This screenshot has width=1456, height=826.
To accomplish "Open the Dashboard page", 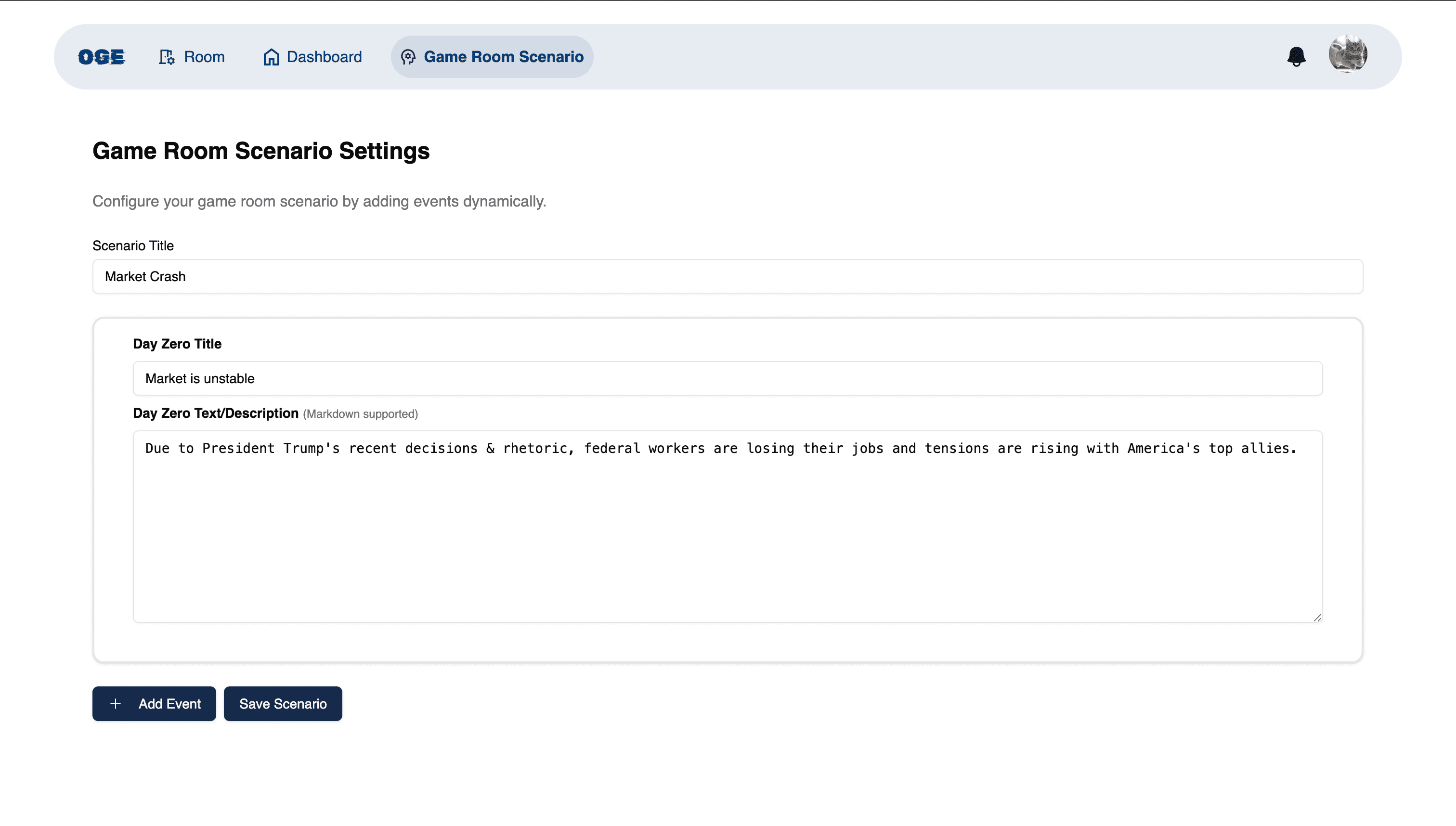I will (x=312, y=57).
